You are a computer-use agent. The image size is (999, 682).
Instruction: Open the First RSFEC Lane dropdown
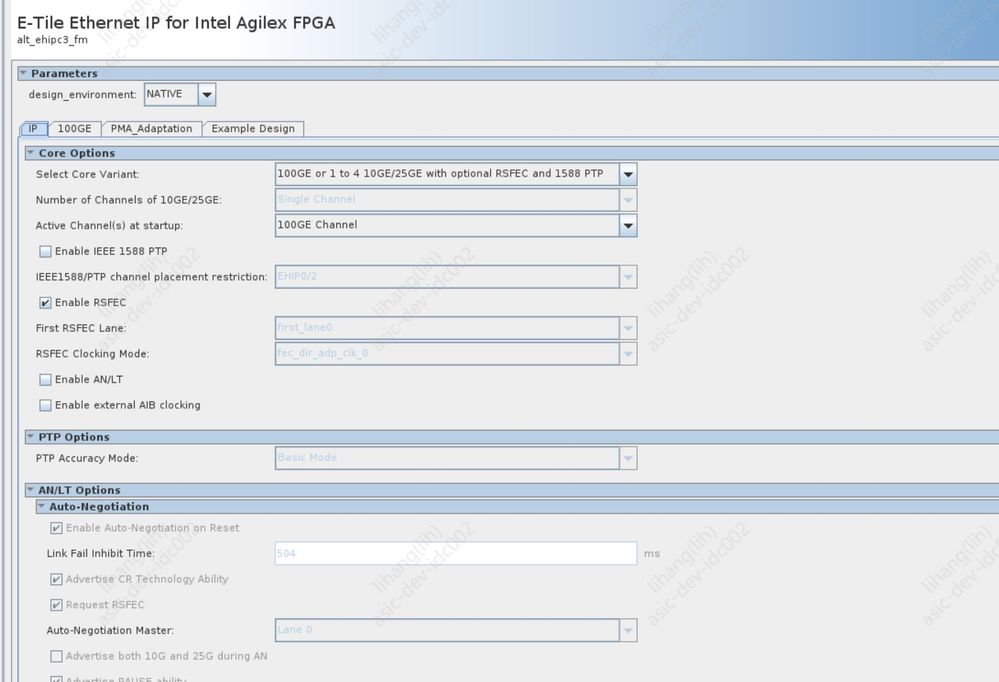(x=456, y=328)
